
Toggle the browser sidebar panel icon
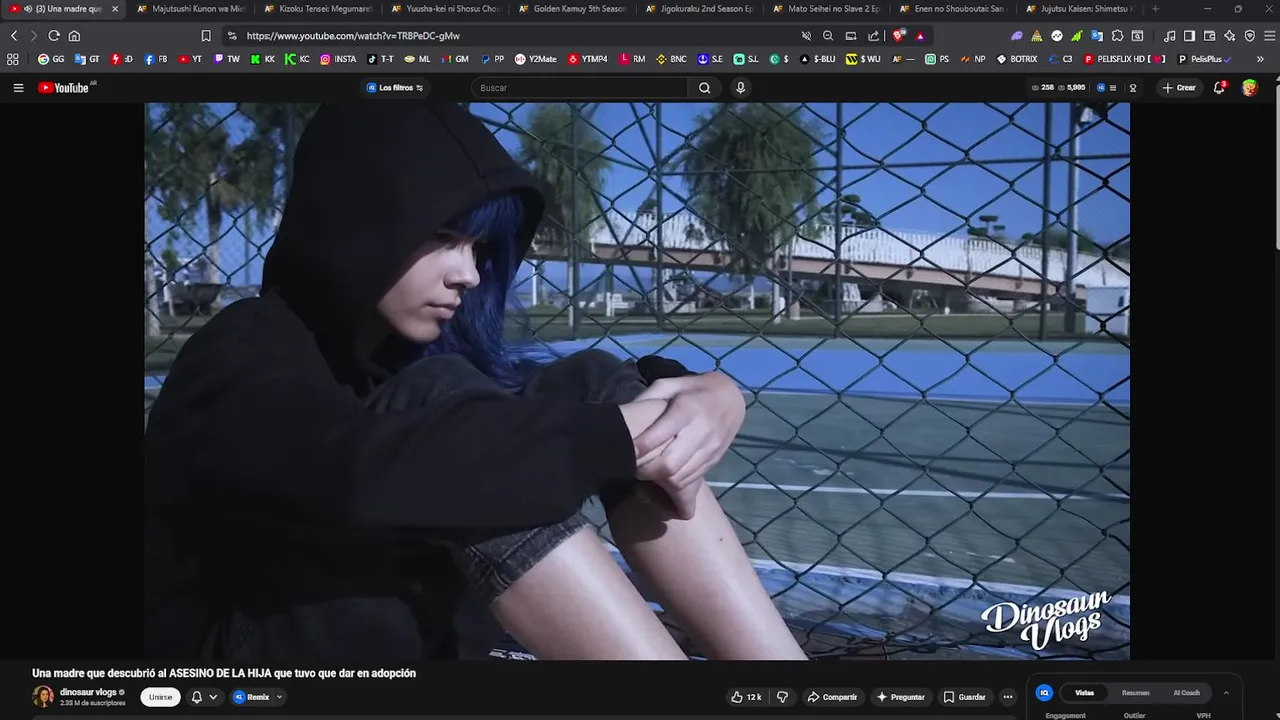pos(1189,36)
